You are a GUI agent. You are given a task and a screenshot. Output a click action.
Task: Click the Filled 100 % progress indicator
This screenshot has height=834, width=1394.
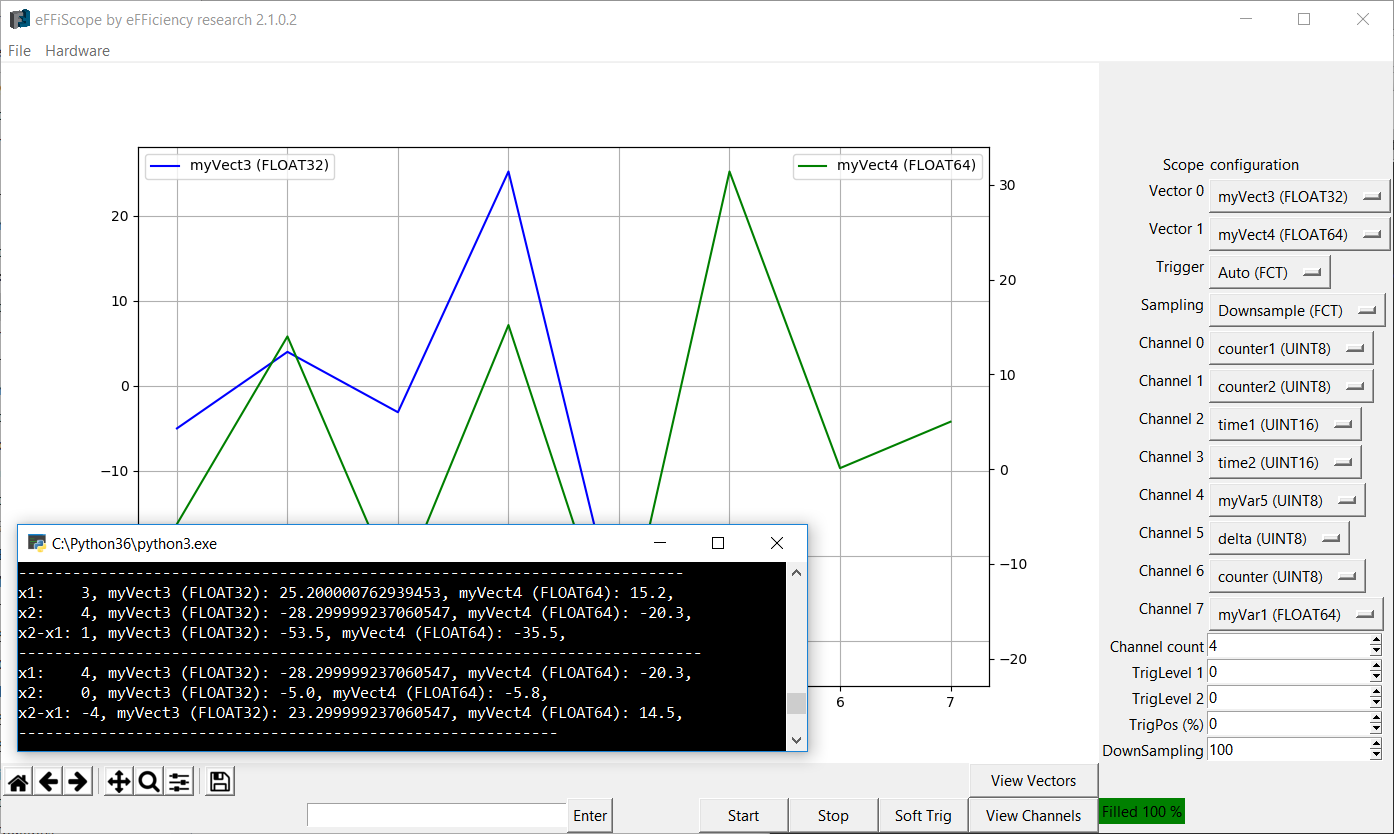(x=1141, y=812)
